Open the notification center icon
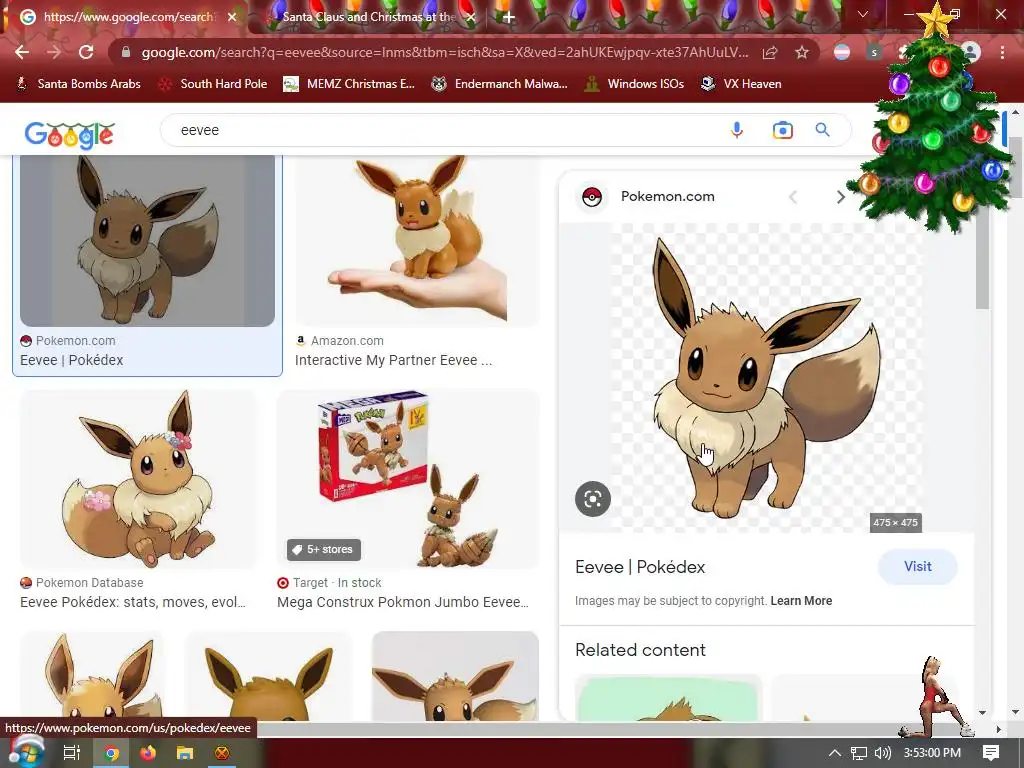 [991, 753]
